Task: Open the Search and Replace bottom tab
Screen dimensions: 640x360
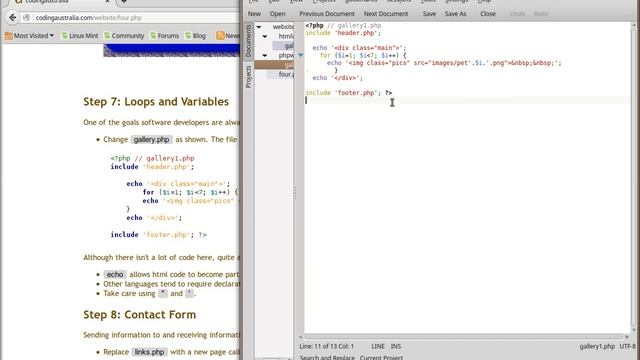Action: 327,358
